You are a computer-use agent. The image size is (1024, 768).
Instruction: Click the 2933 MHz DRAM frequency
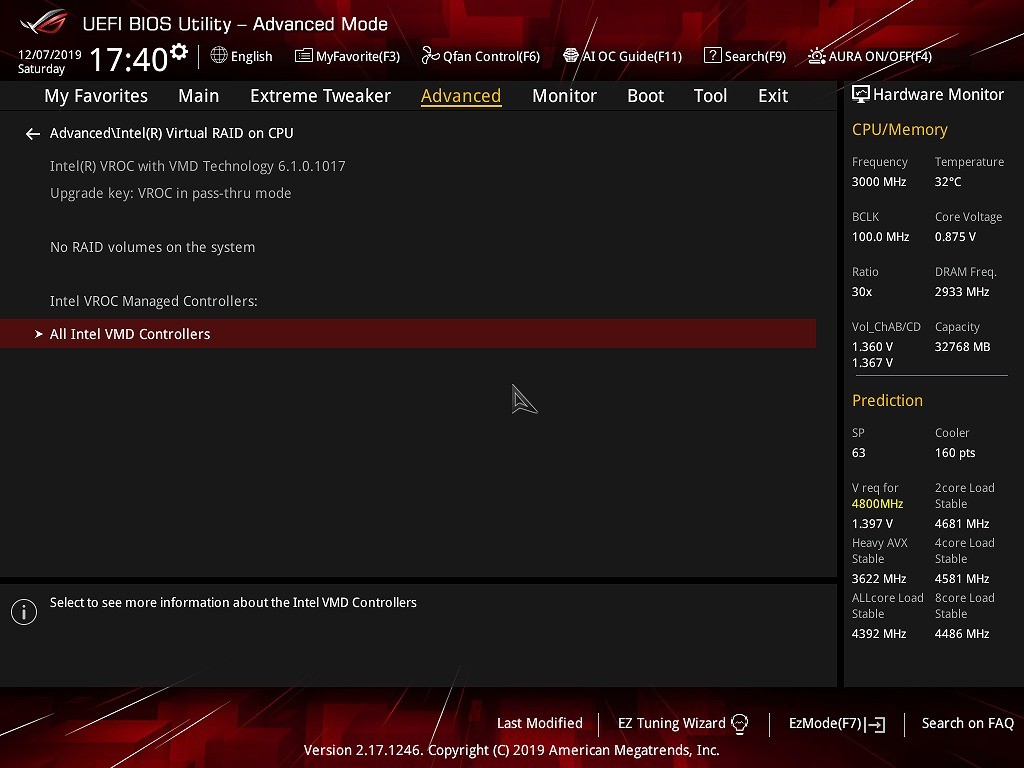click(962, 292)
